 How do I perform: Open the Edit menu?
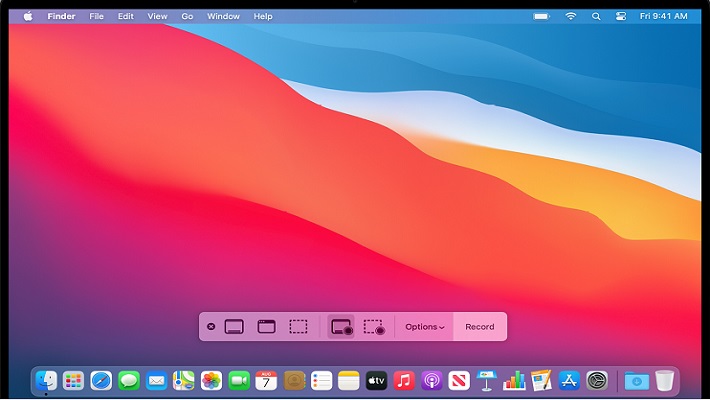[125, 16]
